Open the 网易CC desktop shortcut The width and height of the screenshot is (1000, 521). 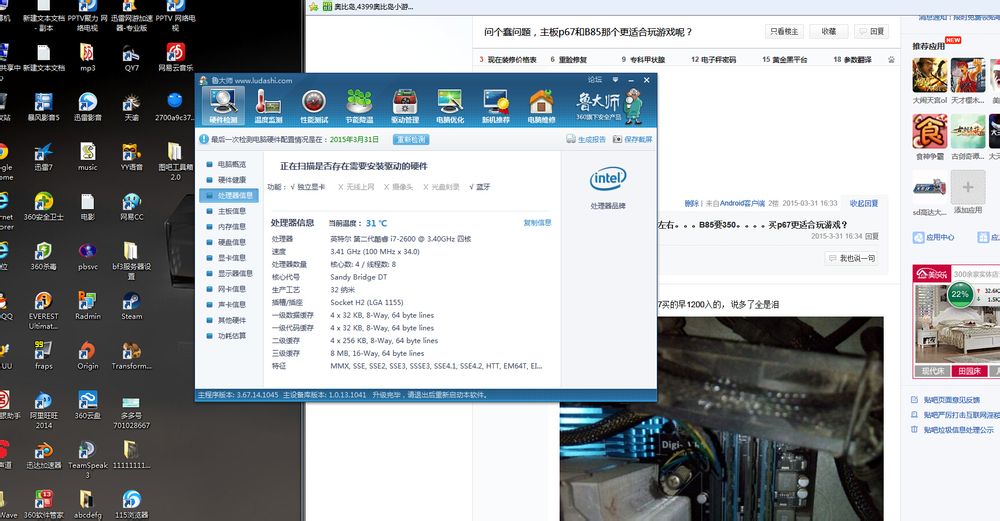pos(131,206)
